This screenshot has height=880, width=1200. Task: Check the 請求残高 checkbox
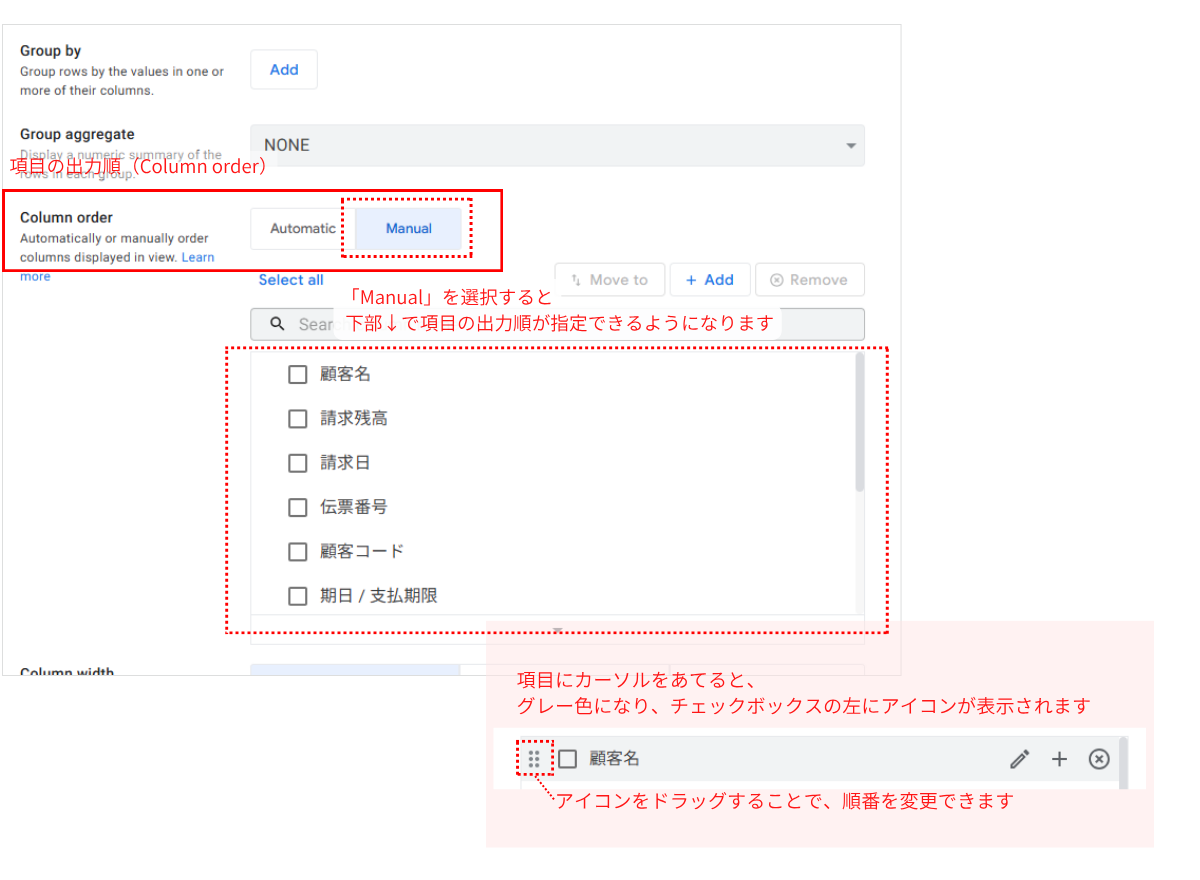click(x=297, y=418)
